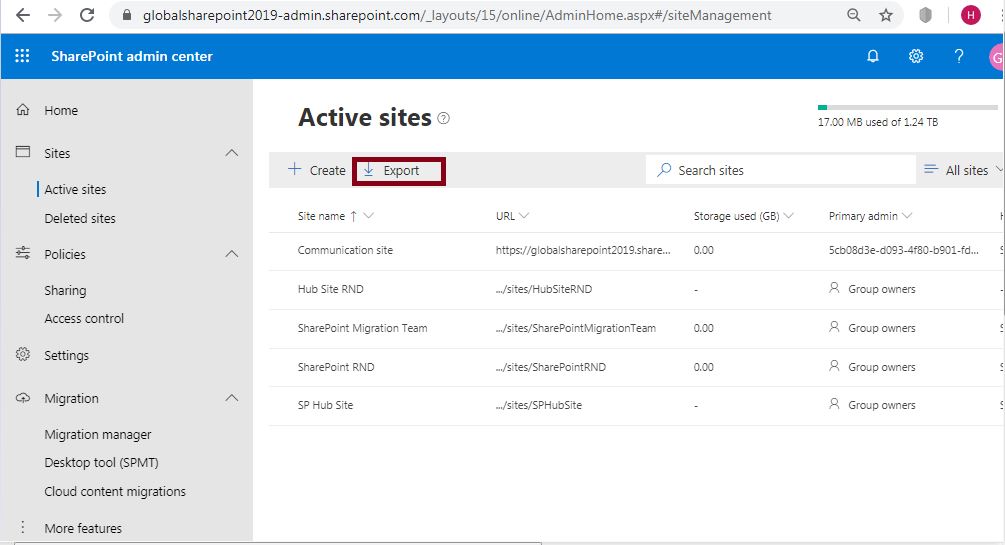Image resolution: width=1005 pixels, height=545 pixels.
Task: Open the notifications bell
Action: pos(872,56)
